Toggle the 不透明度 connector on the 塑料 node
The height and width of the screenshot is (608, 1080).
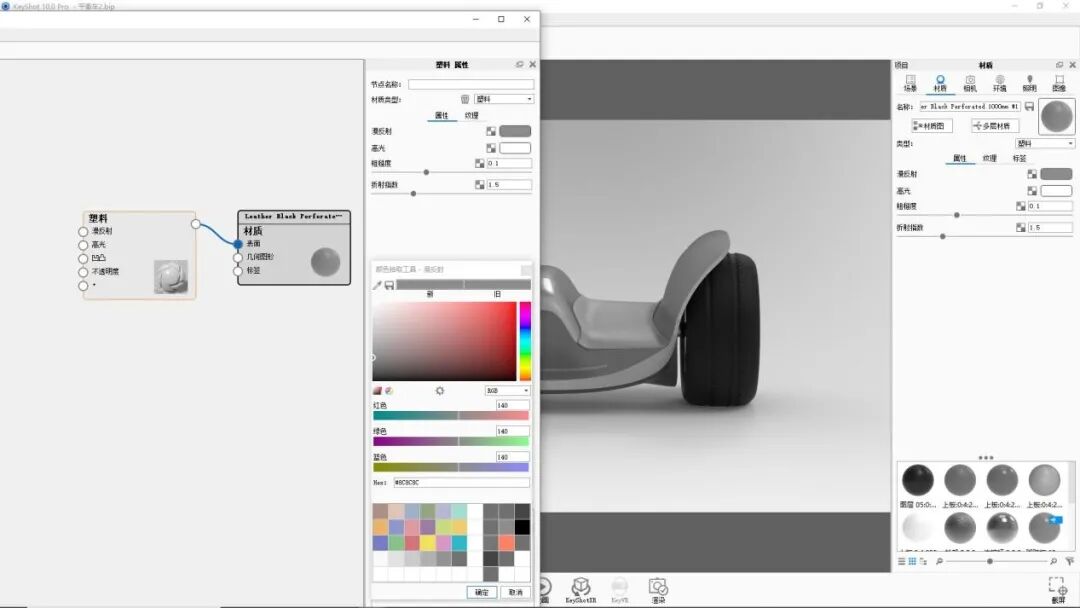click(81, 271)
